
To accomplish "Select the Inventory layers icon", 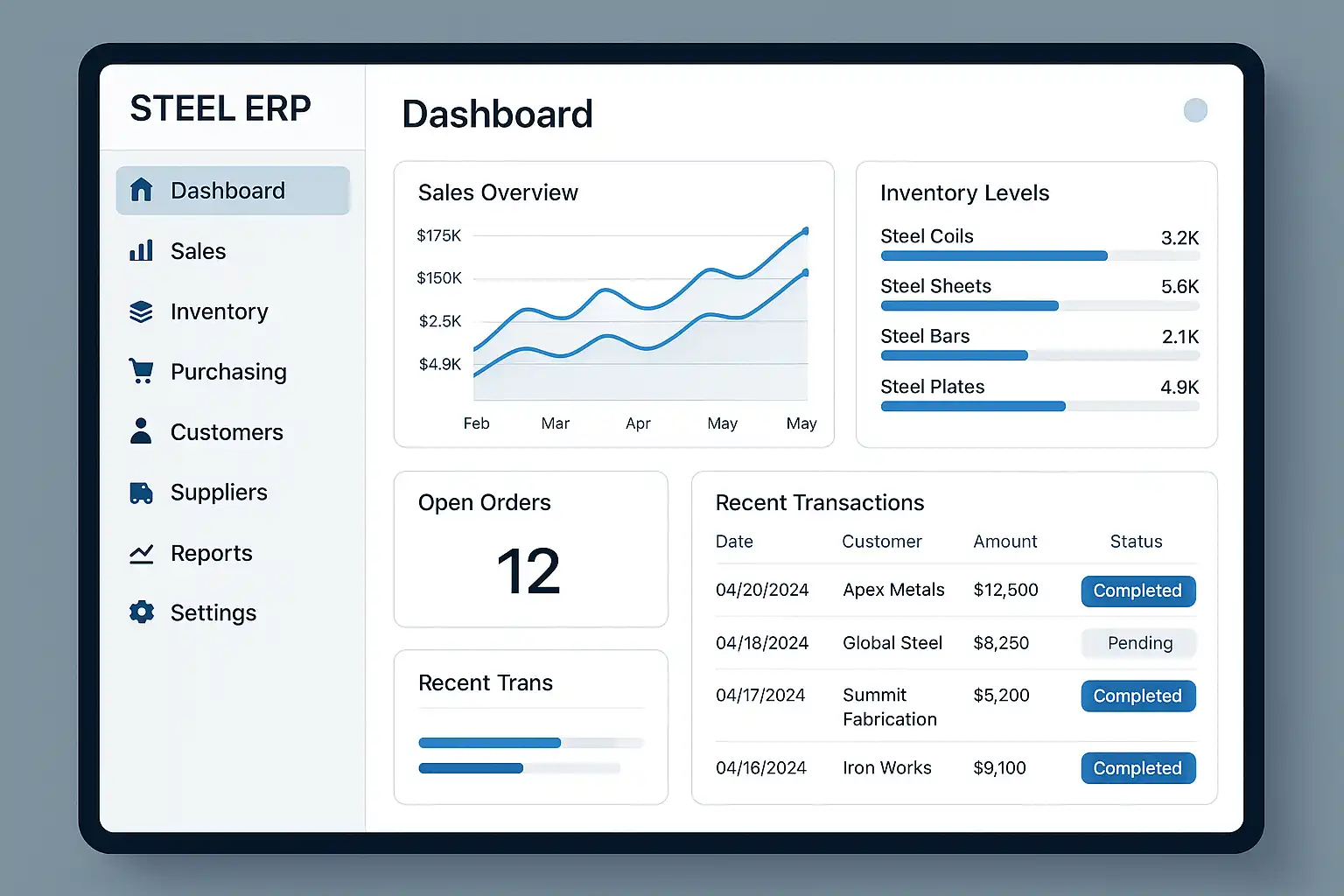I will pyautogui.click(x=141, y=311).
